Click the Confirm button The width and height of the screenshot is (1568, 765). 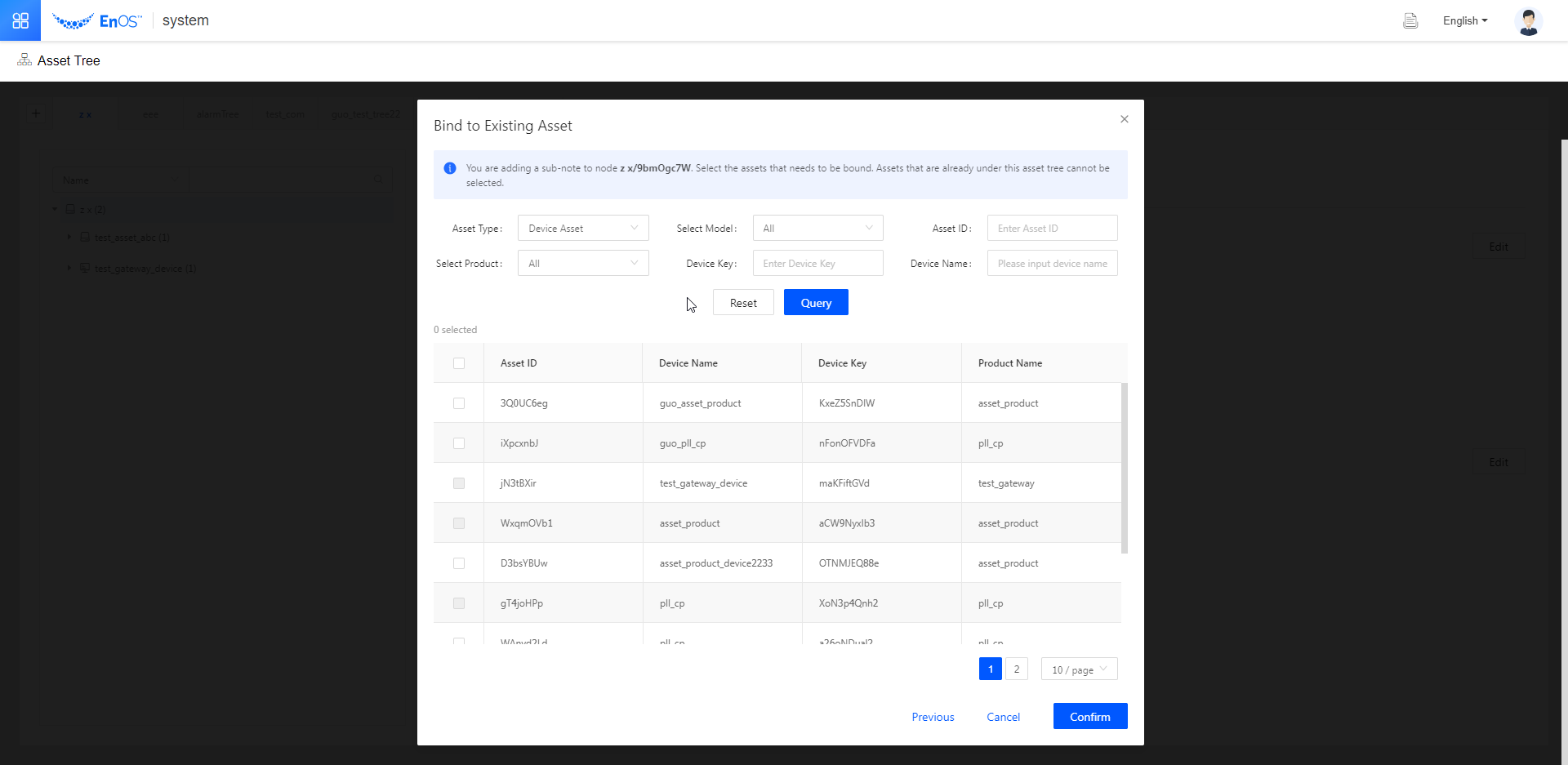pyautogui.click(x=1089, y=717)
